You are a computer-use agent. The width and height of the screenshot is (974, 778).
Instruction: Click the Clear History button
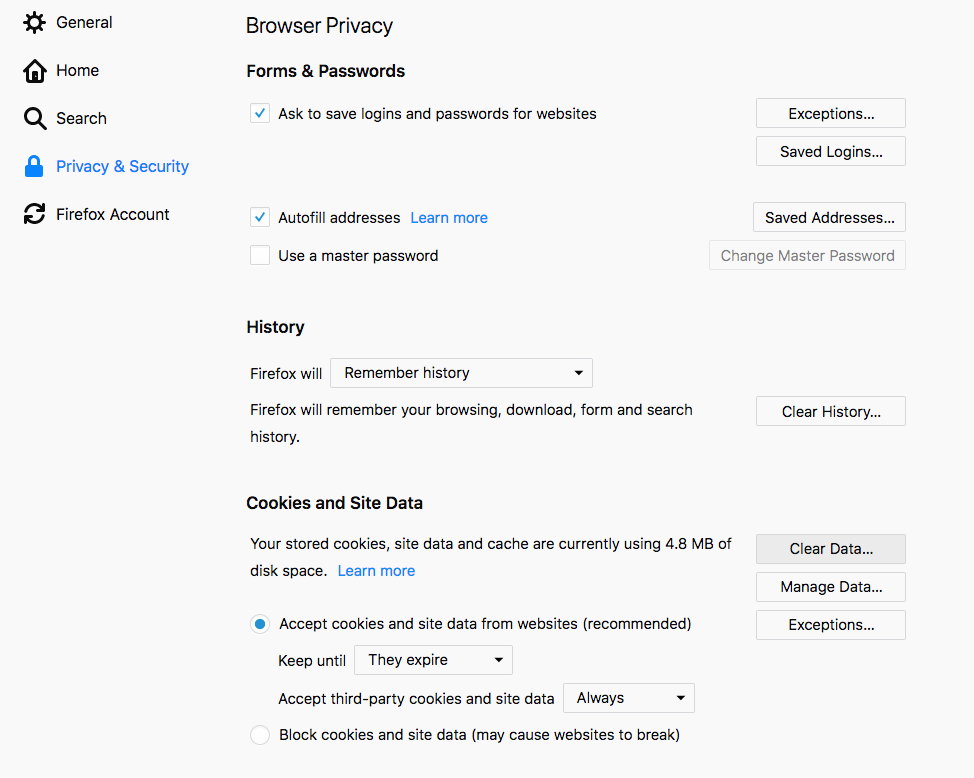831,411
